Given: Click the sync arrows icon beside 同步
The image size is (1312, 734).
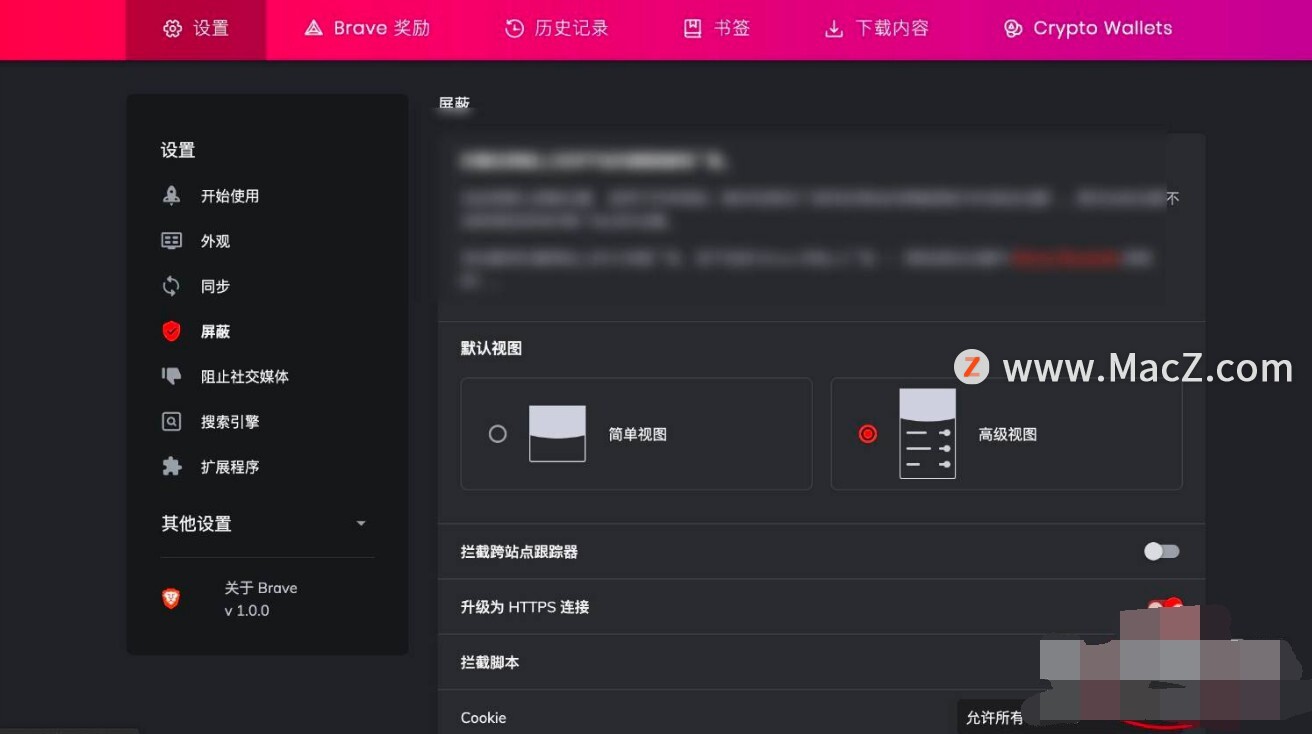Looking at the screenshot, I should click(172, 286).
